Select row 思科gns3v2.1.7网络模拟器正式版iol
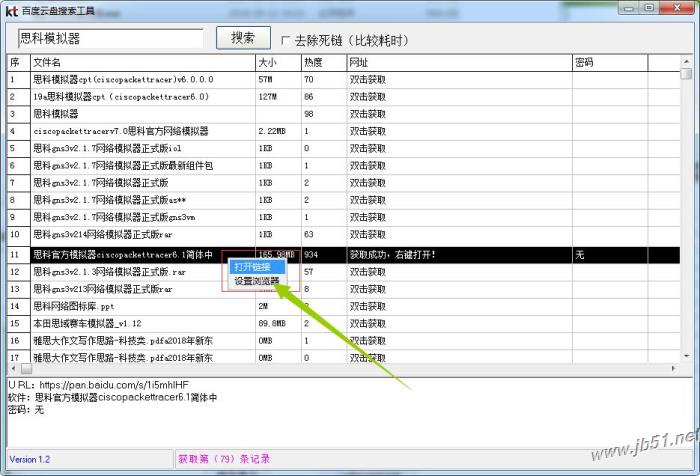 (344, 148)
